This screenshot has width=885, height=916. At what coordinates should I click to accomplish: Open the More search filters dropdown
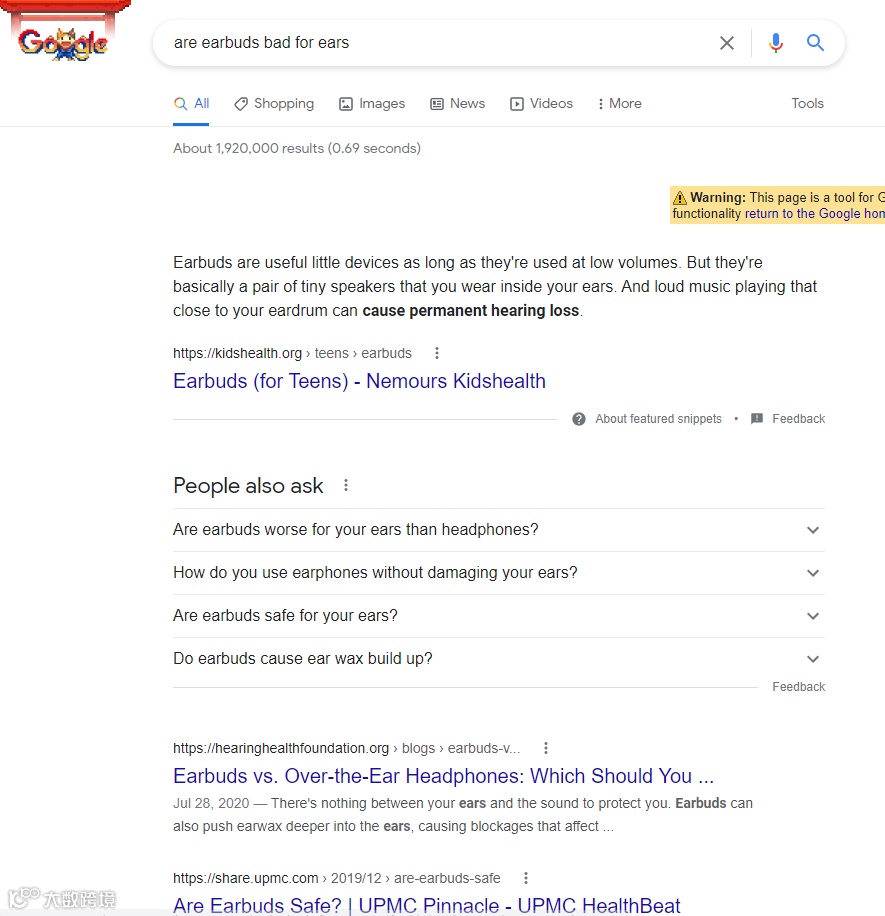click(619, 103)
